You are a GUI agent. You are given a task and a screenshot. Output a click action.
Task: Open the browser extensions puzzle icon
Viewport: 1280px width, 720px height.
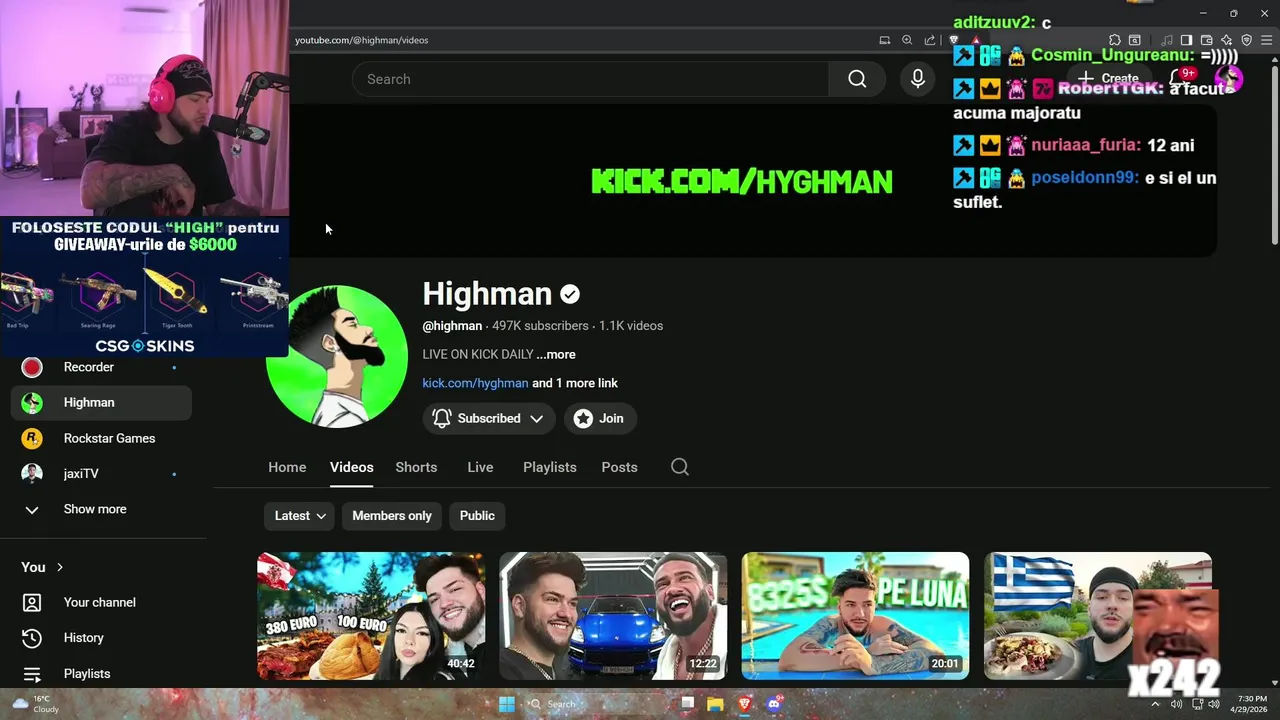(1115, 40)
